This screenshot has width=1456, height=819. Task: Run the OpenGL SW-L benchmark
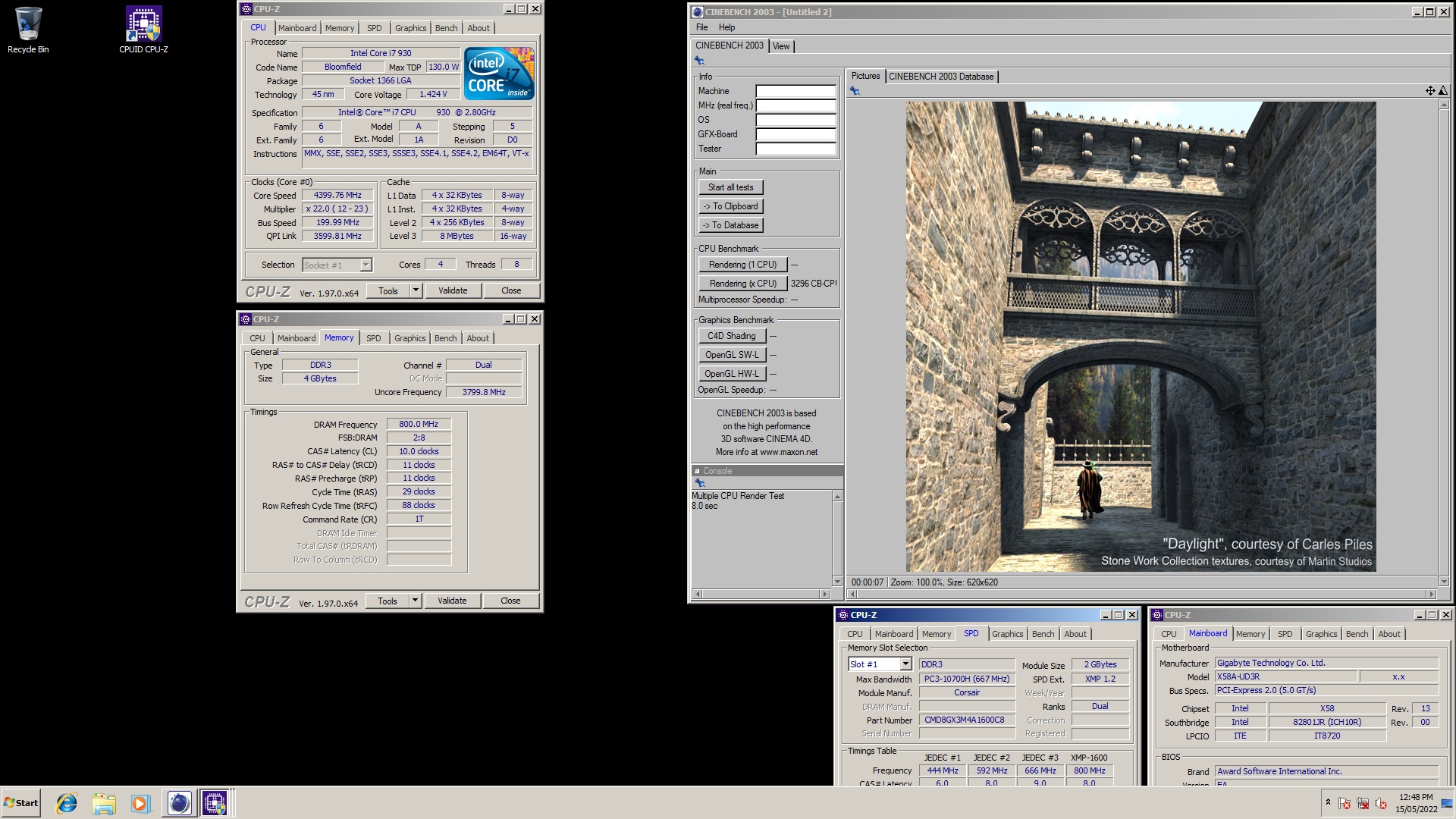point(732,355)
